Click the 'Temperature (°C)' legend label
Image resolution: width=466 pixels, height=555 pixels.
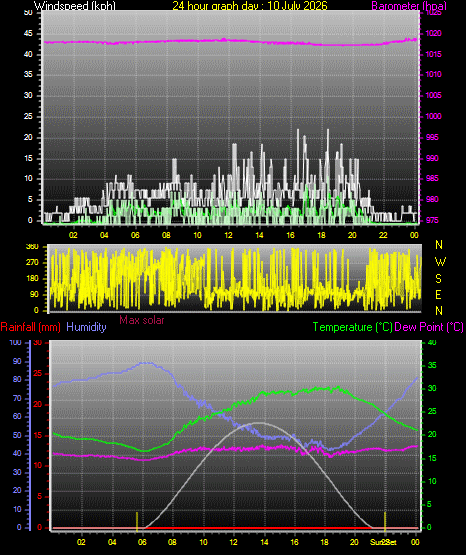click(353, 327)
